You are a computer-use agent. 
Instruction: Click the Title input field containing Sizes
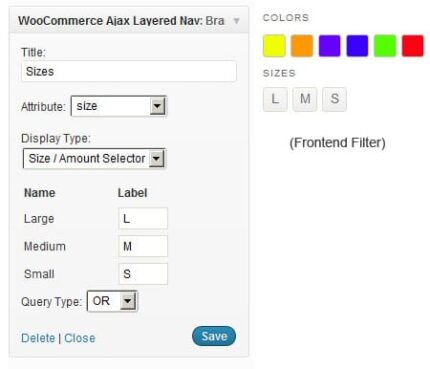click(129, 71)
